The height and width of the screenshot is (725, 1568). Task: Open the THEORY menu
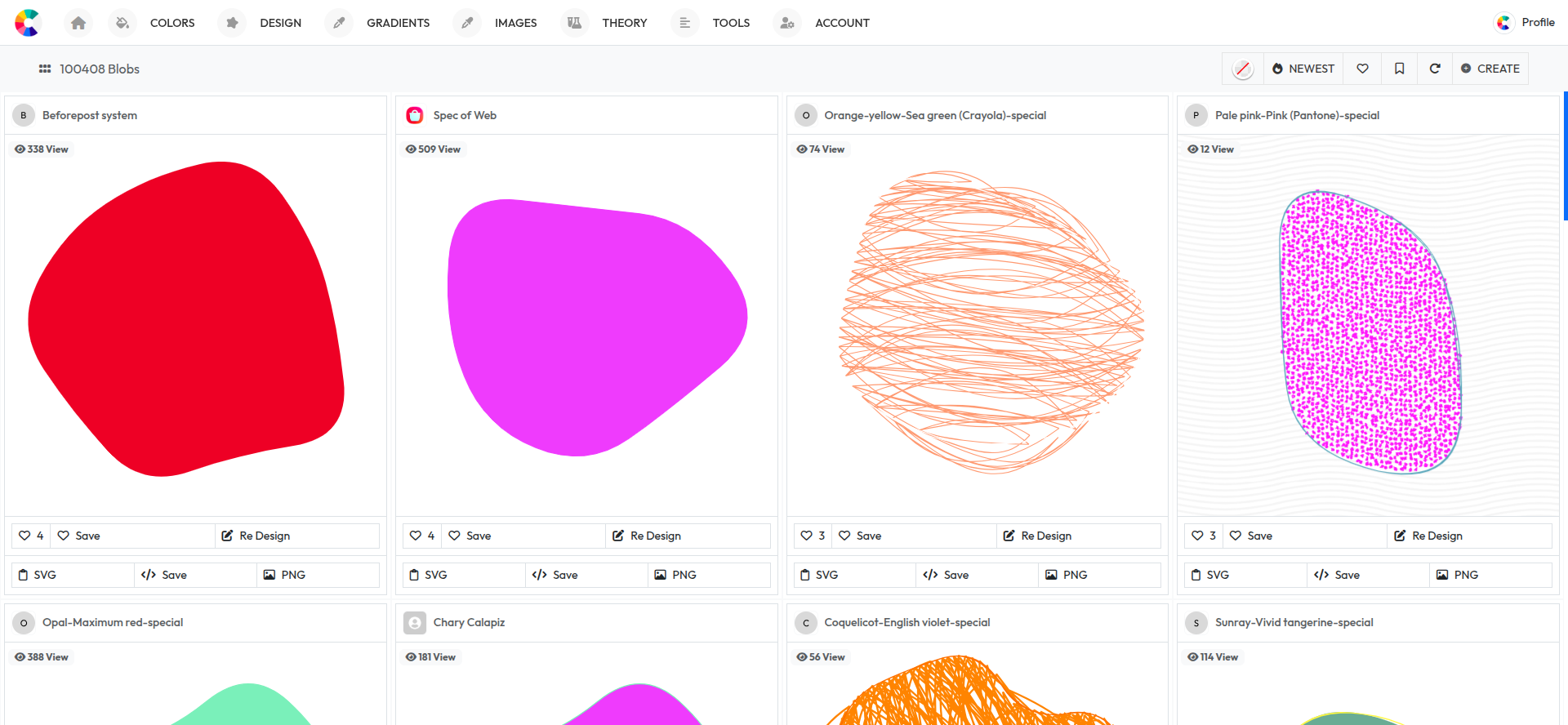[625, 23]
